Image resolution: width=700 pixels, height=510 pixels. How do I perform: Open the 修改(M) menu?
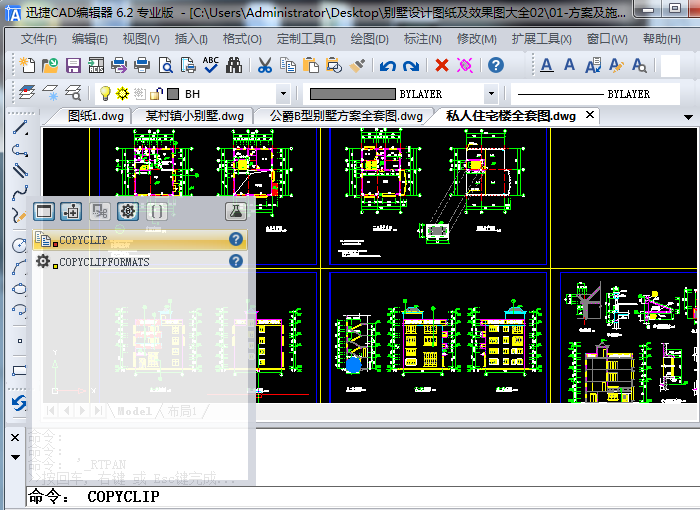(476, 39)
